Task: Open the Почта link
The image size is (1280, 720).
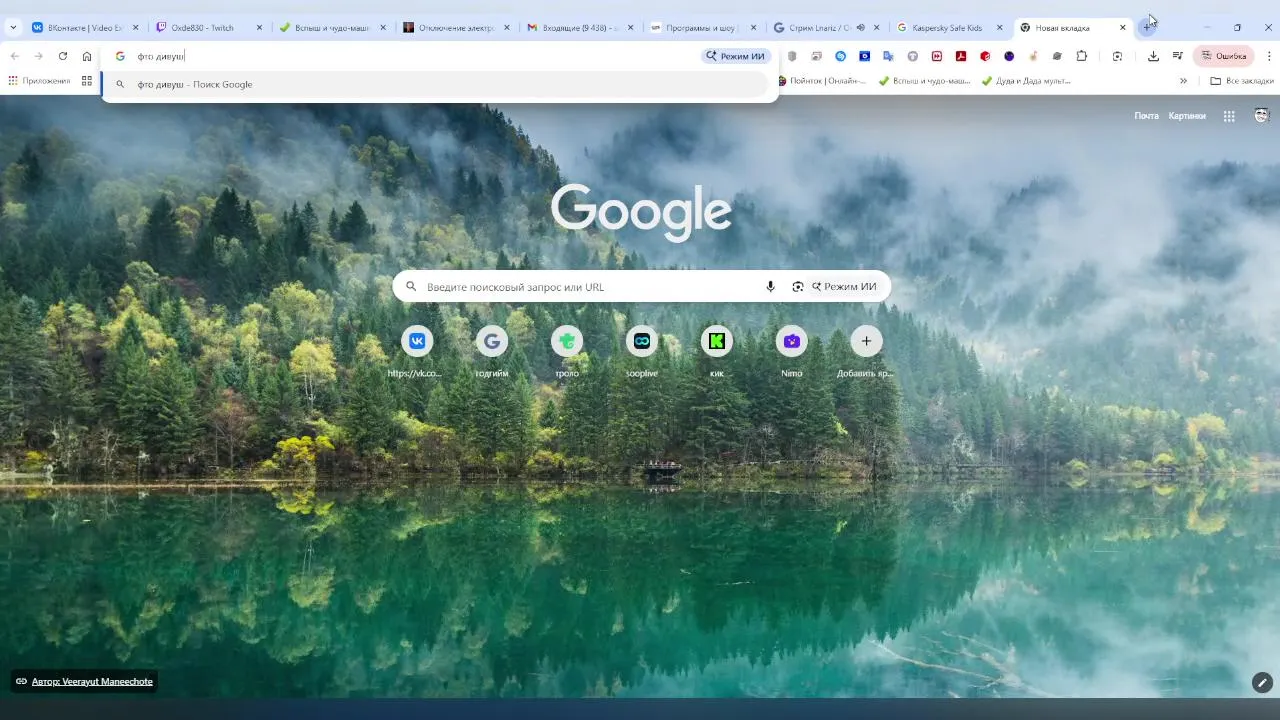Action: coord(1146,116)
